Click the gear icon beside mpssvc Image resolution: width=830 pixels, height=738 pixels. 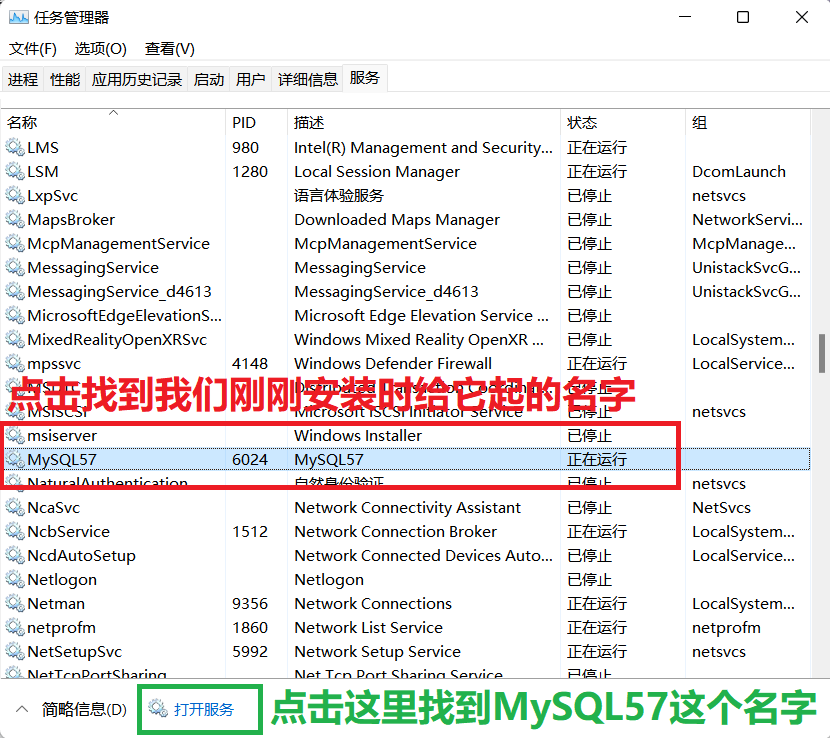(15, 363)
